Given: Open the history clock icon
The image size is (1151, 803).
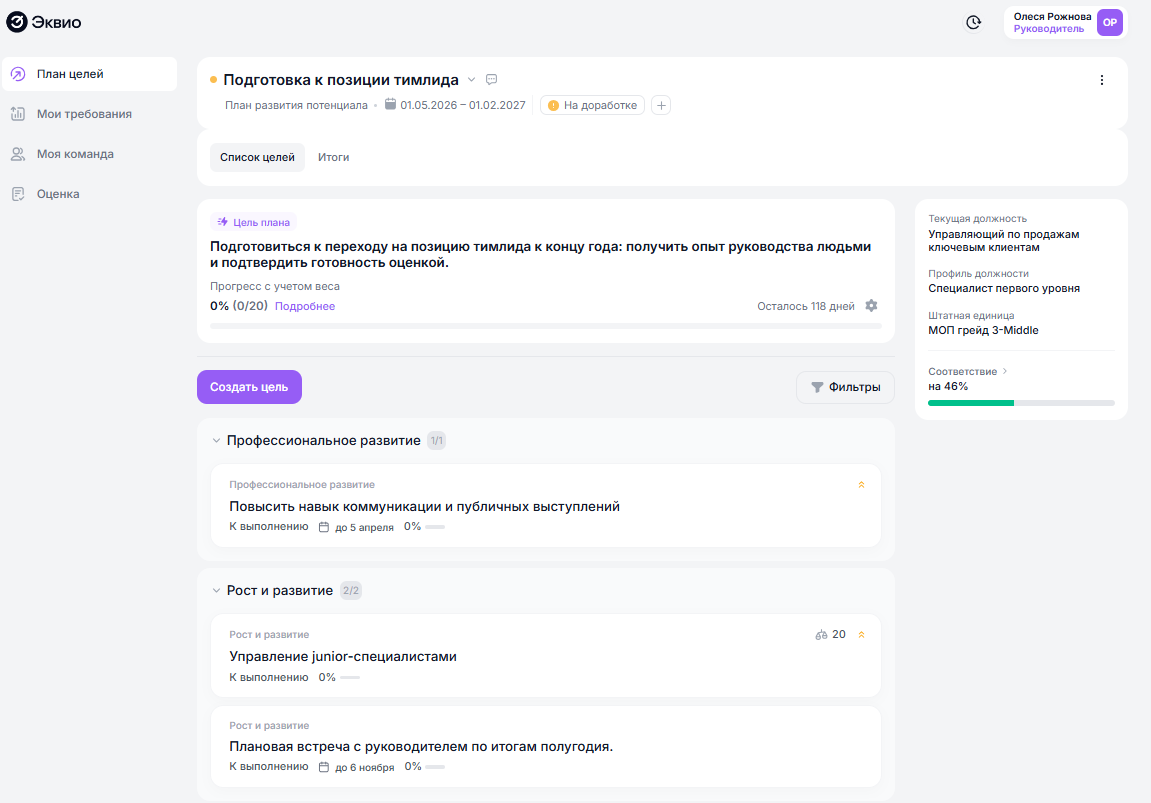Looking at the screenshot, I should coord(973,23).
